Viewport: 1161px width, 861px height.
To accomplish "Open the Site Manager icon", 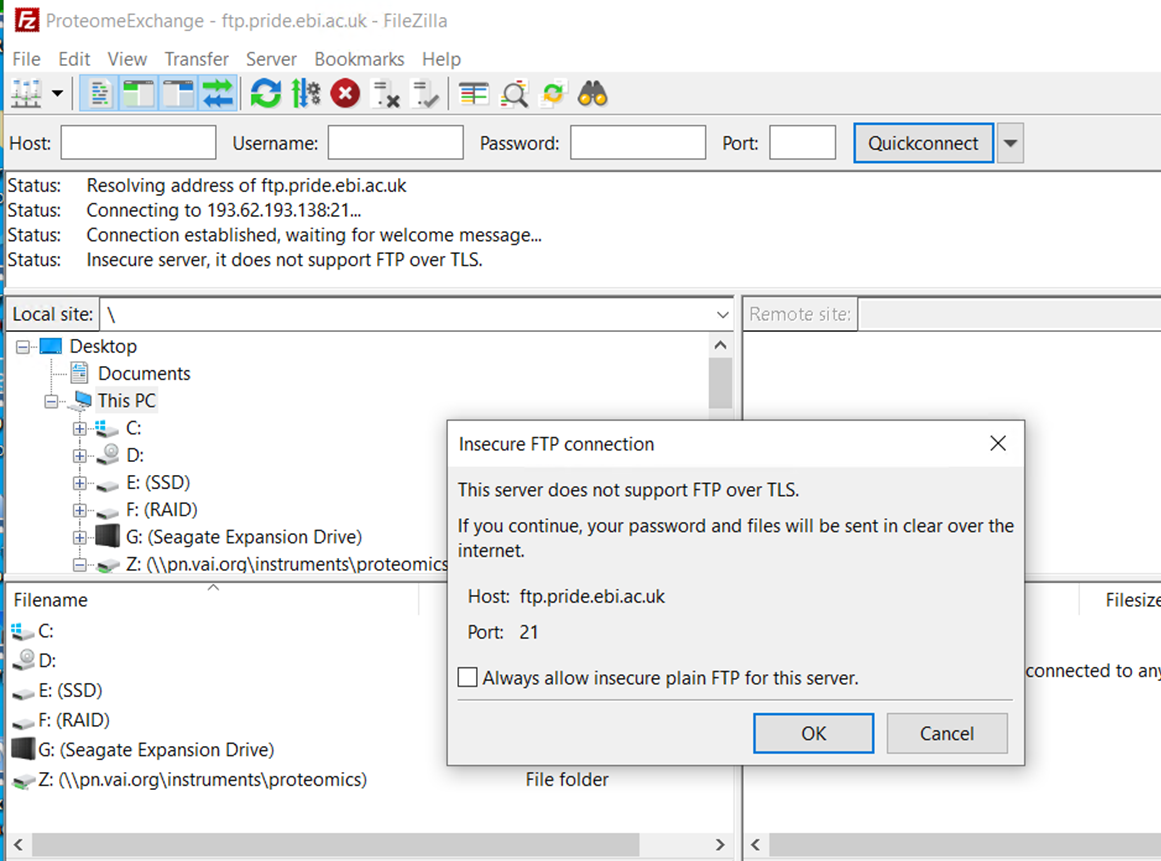I will click(26, 94).
